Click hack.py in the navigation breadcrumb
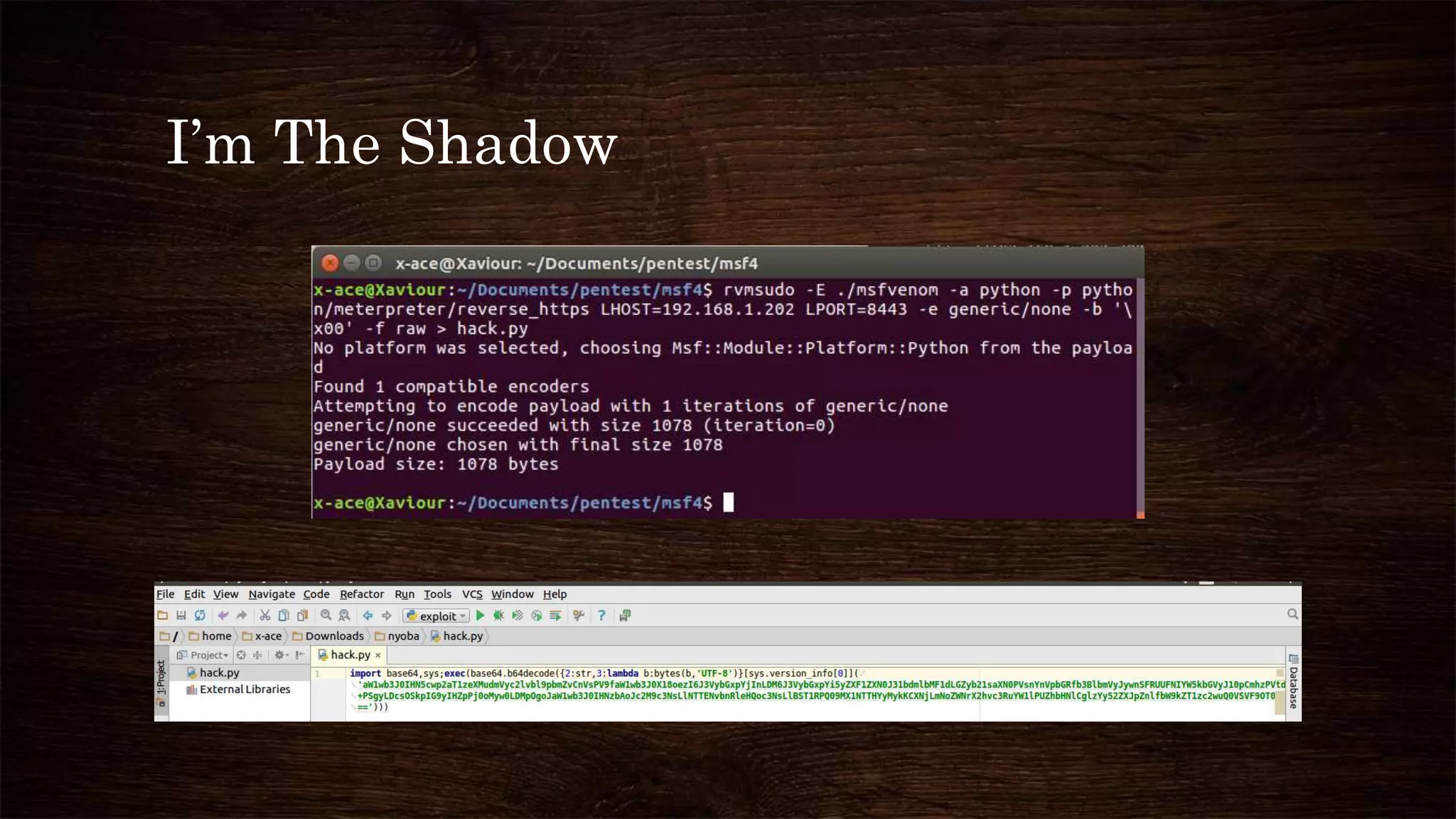The width and height of the screenshot is (1456, 819). coord(456,636)
